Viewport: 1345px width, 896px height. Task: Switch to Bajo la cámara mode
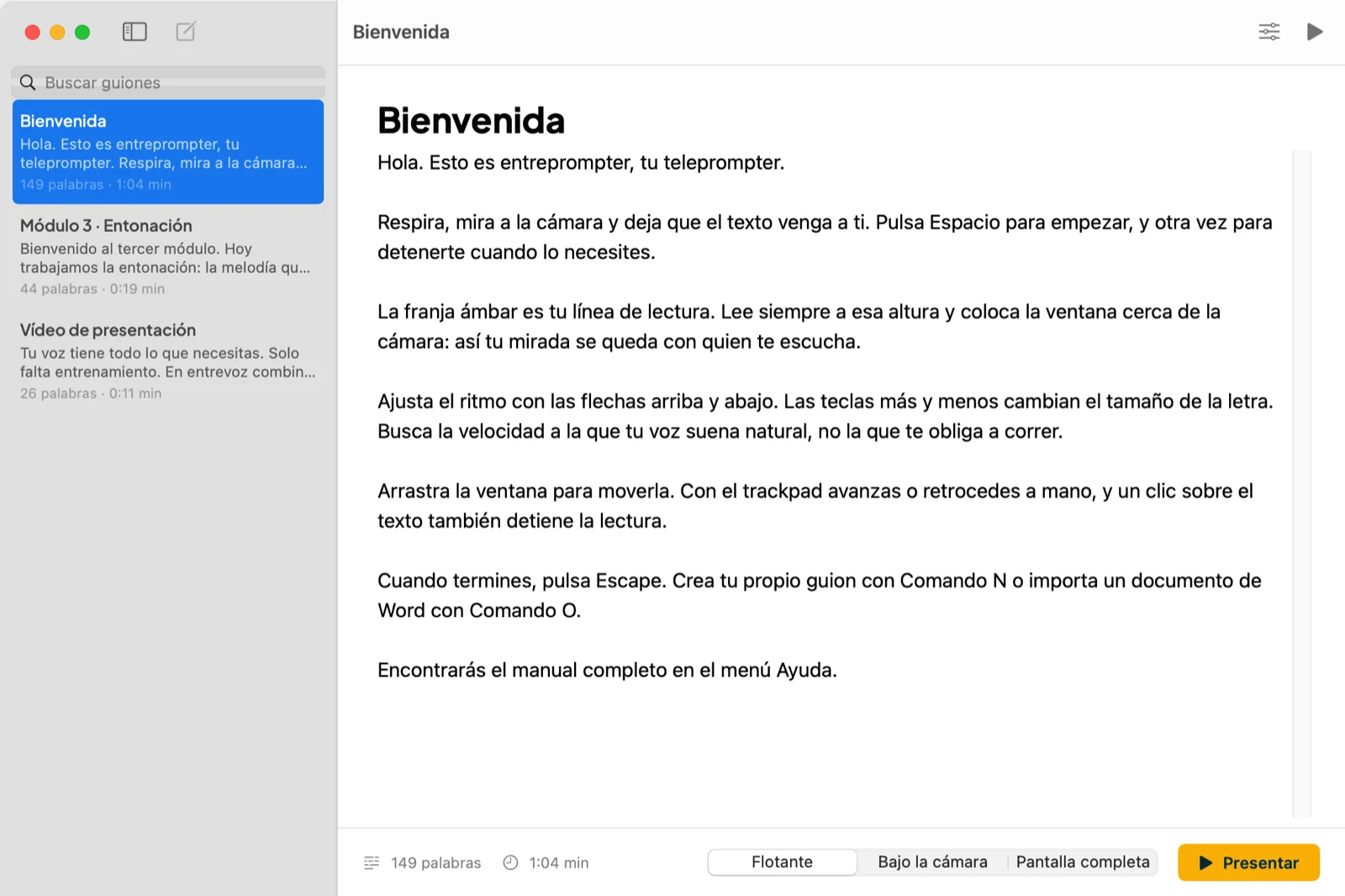coord(932,862)
